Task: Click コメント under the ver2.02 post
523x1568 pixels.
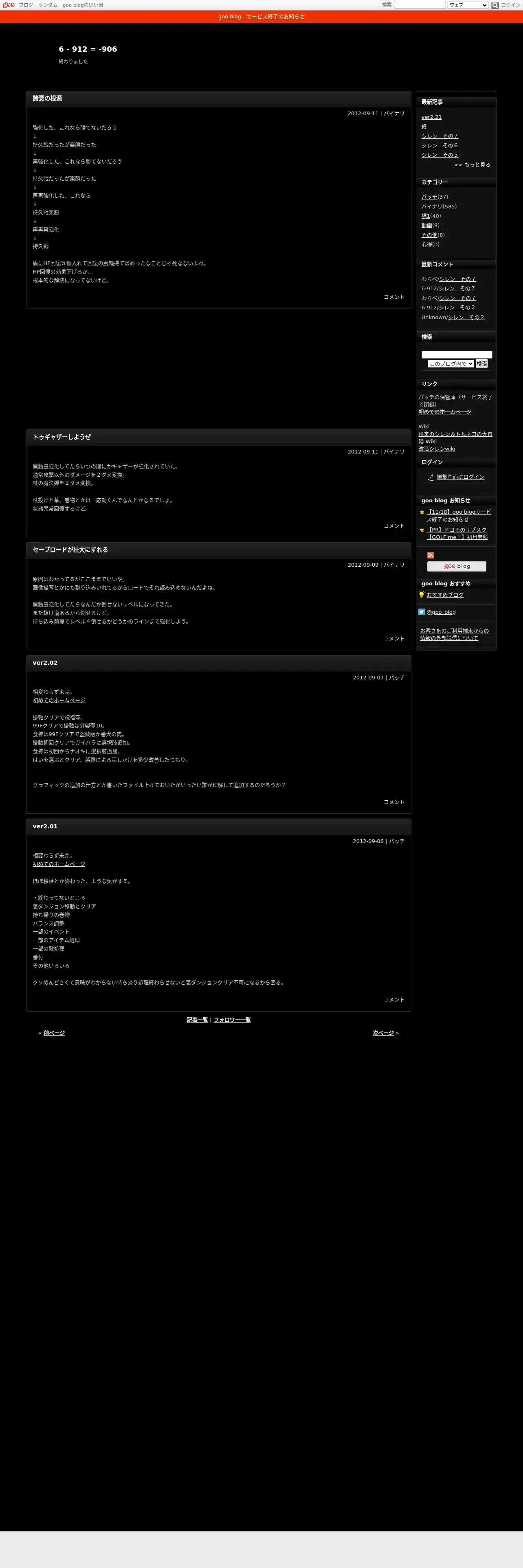Action: (394, 802)
